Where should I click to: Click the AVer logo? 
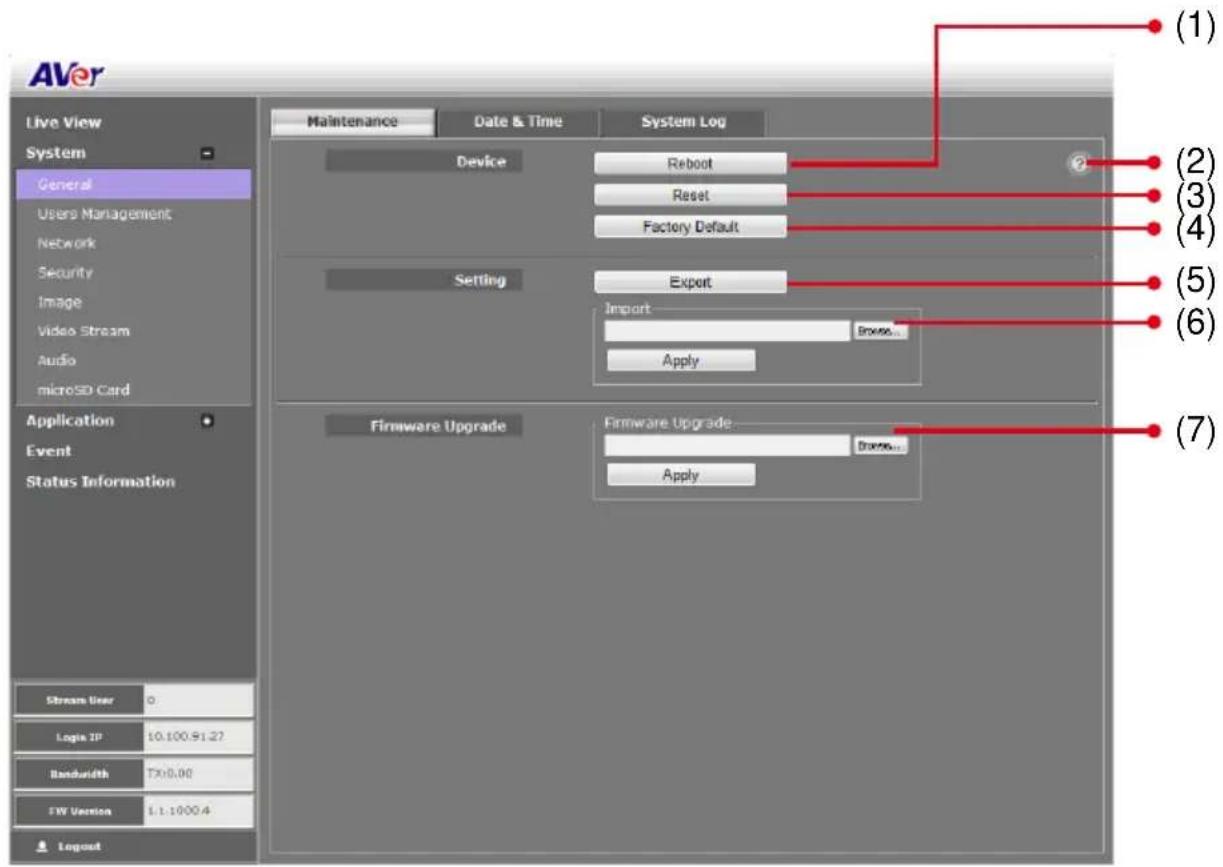[x=67, y=76]
